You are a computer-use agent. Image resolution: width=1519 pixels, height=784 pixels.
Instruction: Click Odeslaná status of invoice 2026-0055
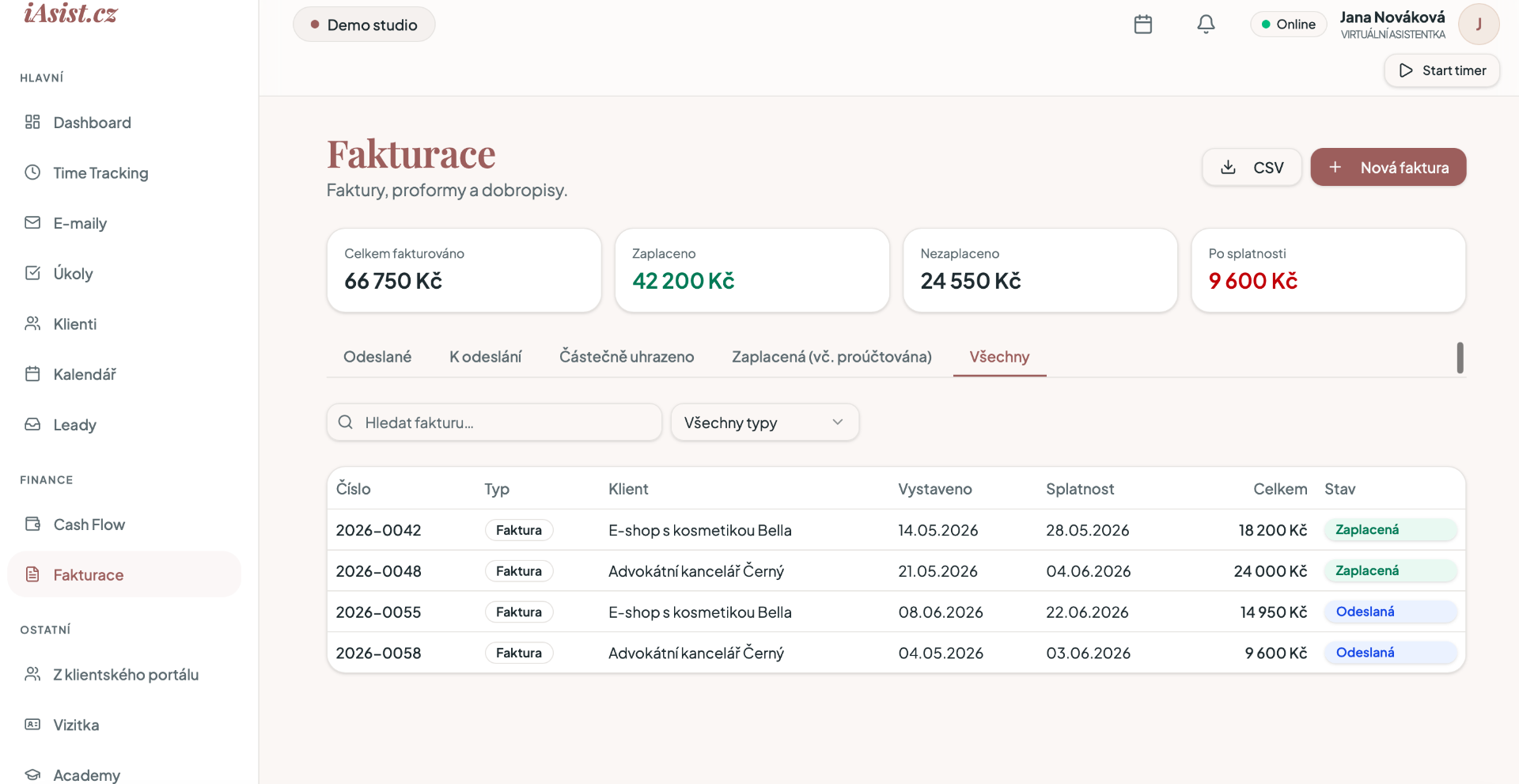1390,612
